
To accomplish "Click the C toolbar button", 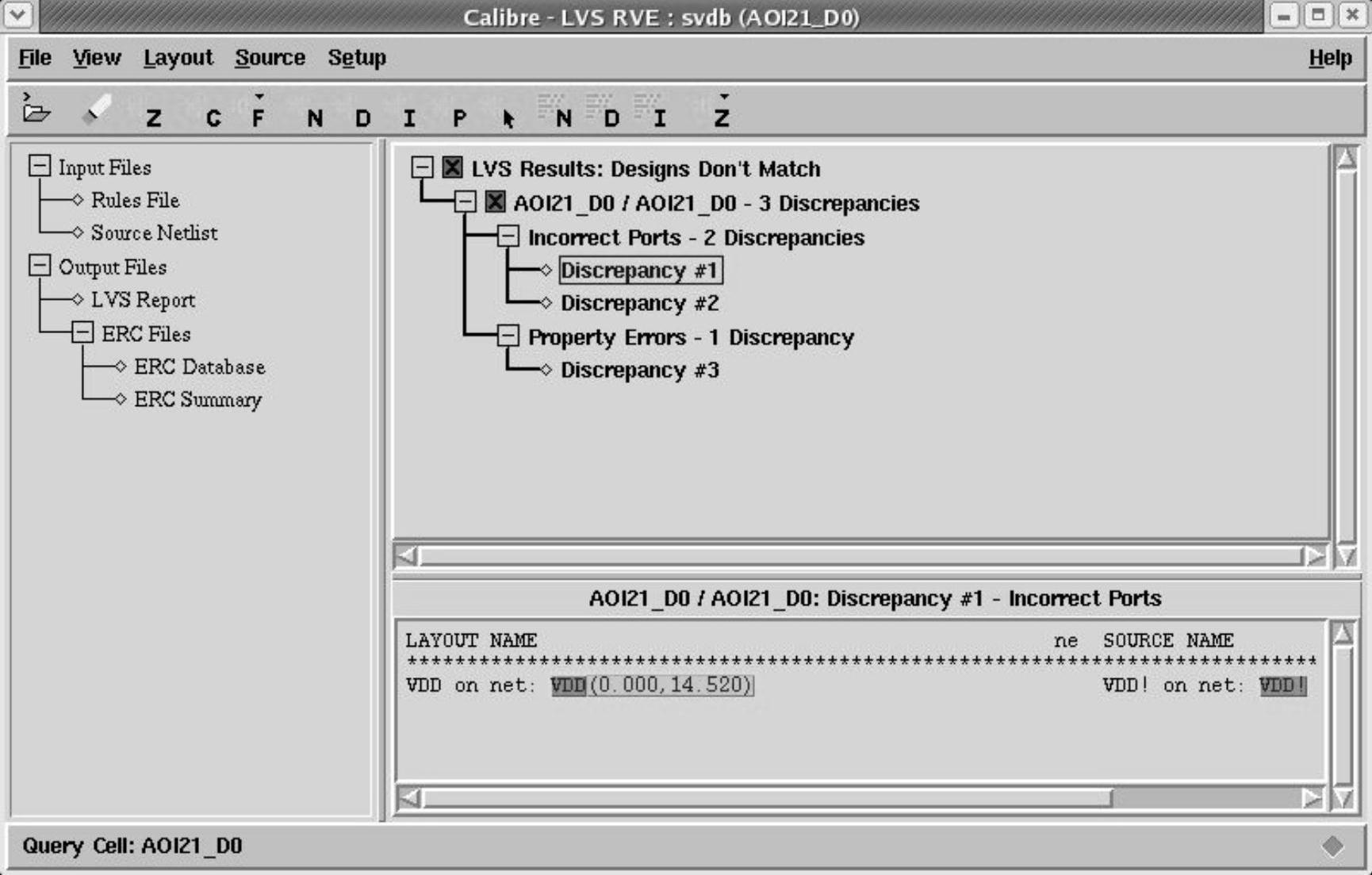I will click(213, 119).
